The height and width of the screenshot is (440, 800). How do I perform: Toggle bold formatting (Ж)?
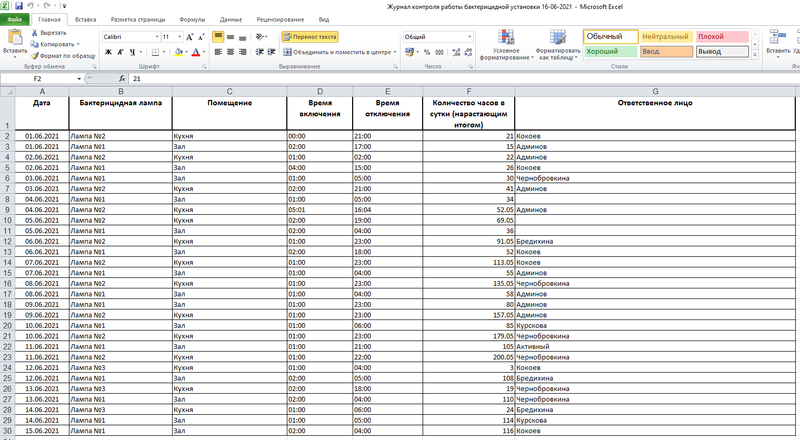click(x=108, y=52)
